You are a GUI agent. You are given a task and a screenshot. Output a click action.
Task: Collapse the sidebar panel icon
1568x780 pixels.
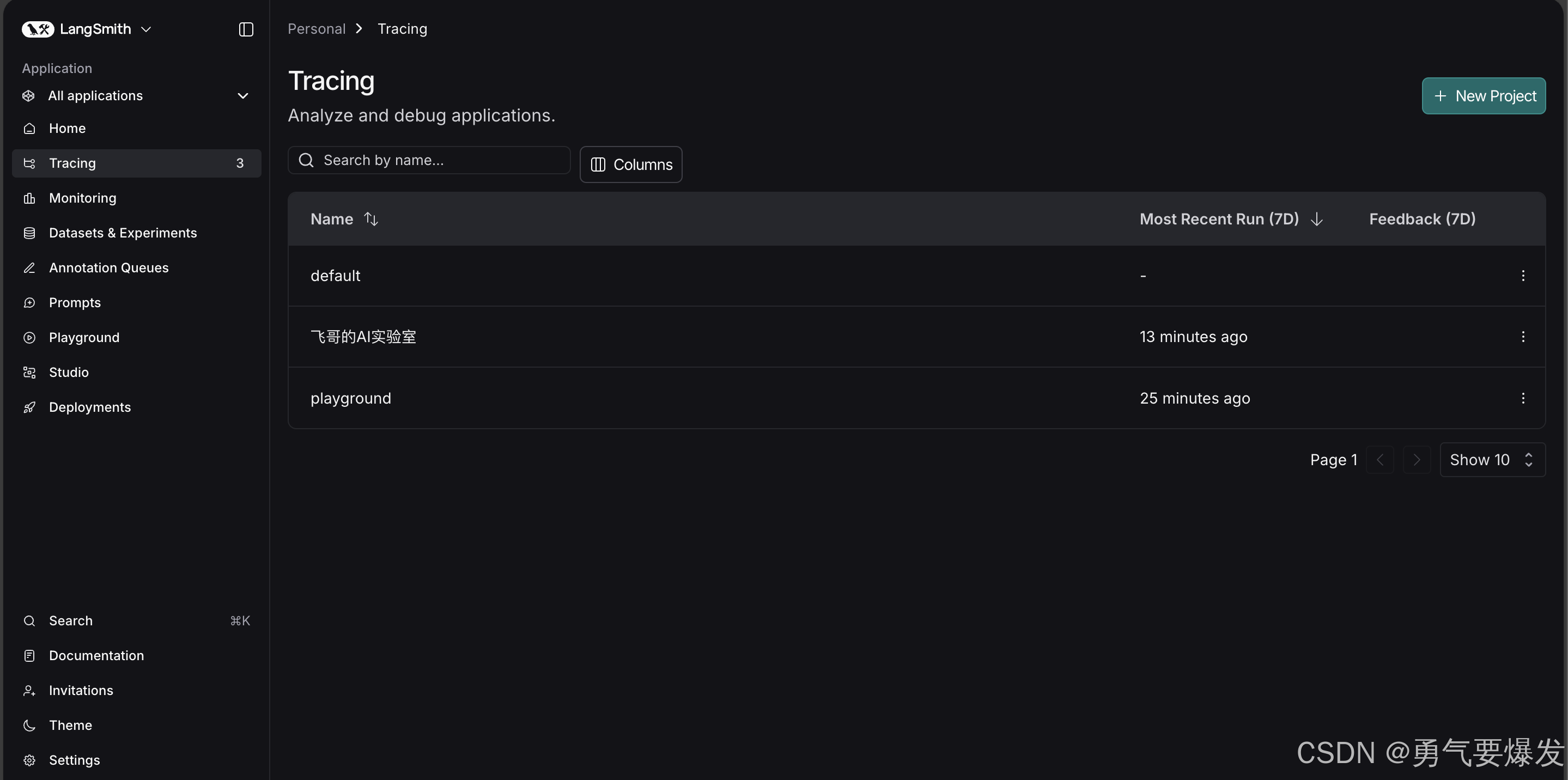point(246,29)
